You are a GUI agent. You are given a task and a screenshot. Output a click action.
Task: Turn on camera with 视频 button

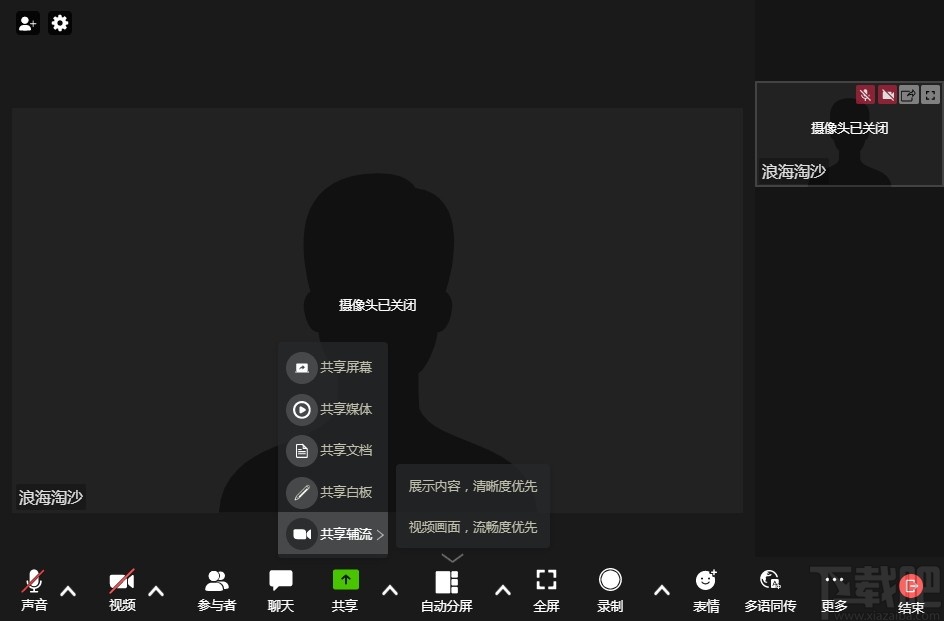coord(122,589)
